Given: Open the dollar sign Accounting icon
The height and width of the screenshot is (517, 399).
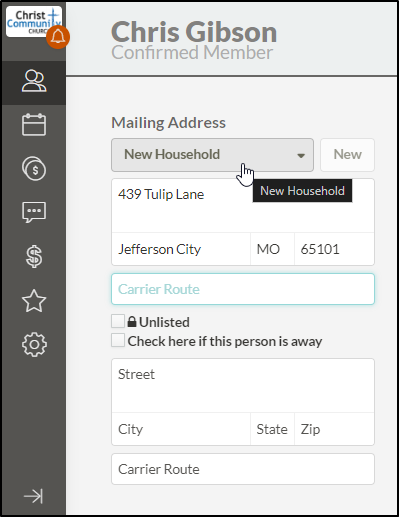Looking at the screenshot, I should point(34,257).
